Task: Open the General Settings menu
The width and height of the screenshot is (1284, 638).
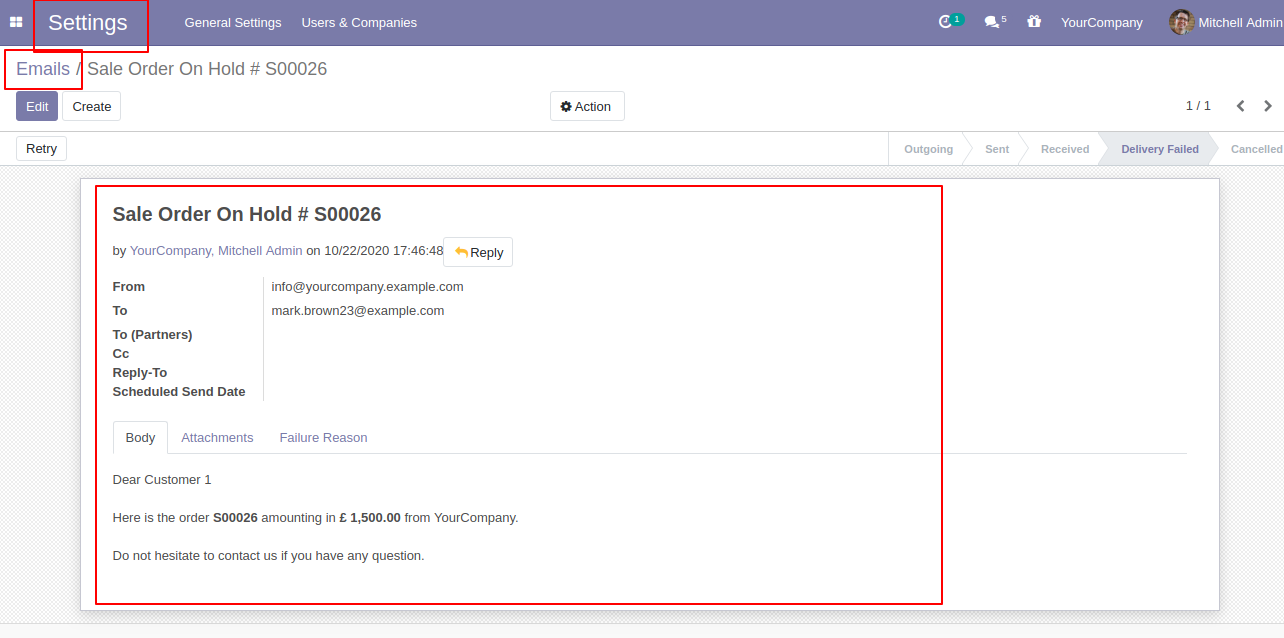Action: coord(233,22)
